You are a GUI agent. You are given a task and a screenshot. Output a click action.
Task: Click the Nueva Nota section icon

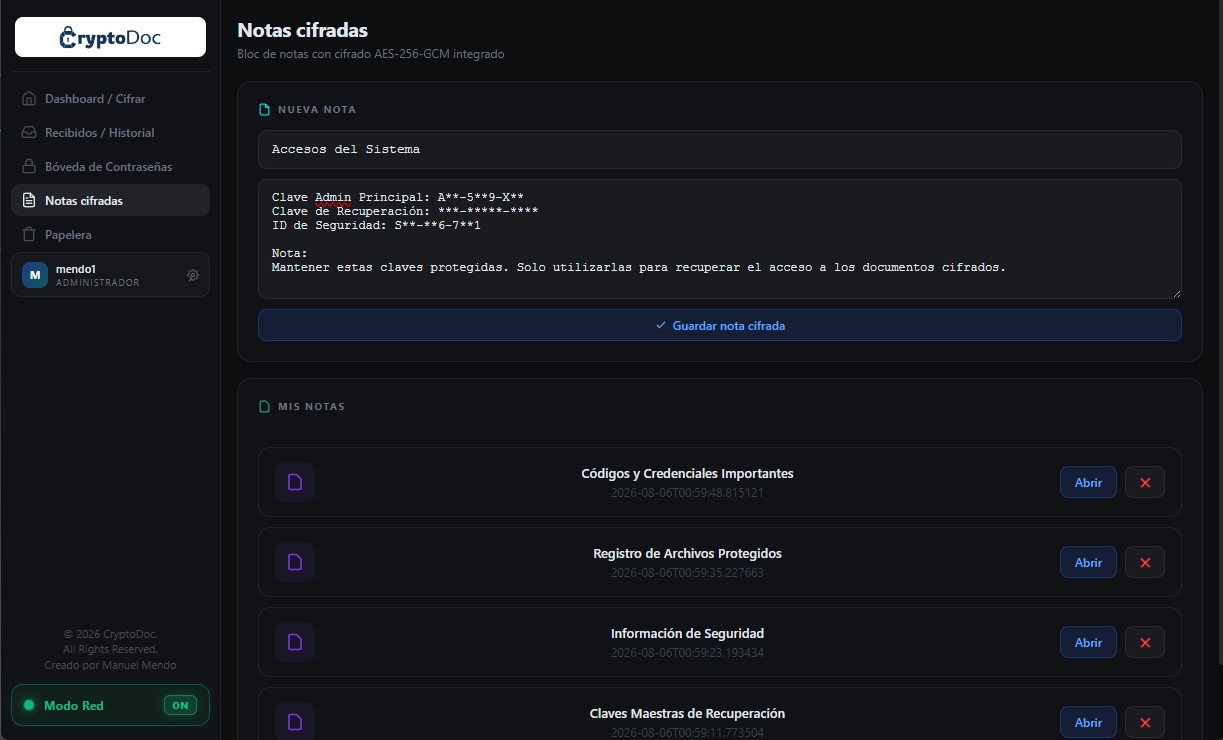(x=265, y=110)
